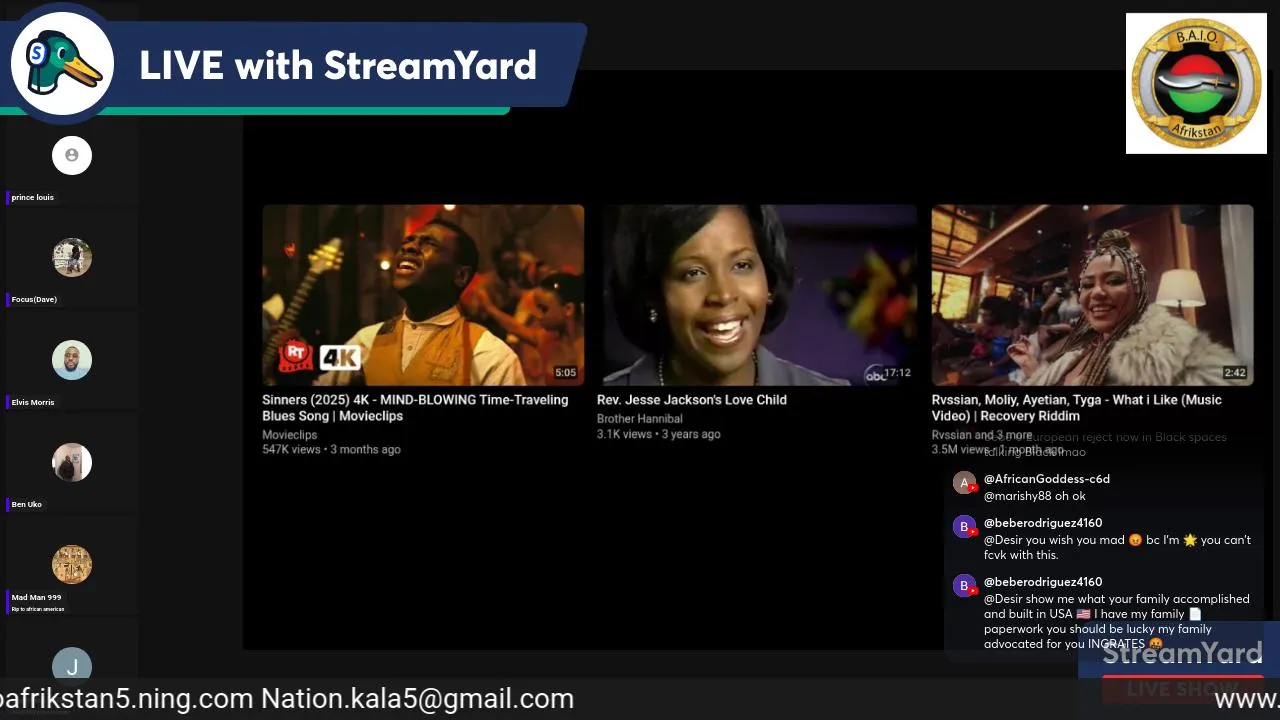Viewport: 1280px width, 720px height.
Task: Click the 'Focus(Dave)' name label
Action: pos(34,300)
